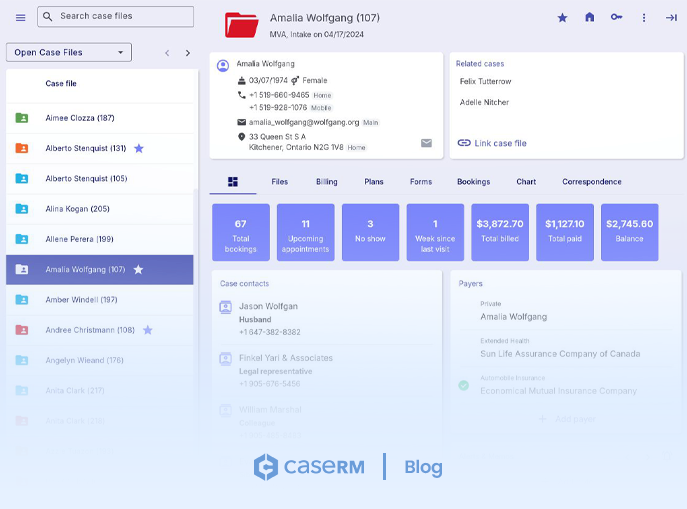Focus the Search case files field
Screen dimensions: 687x509
115,16
